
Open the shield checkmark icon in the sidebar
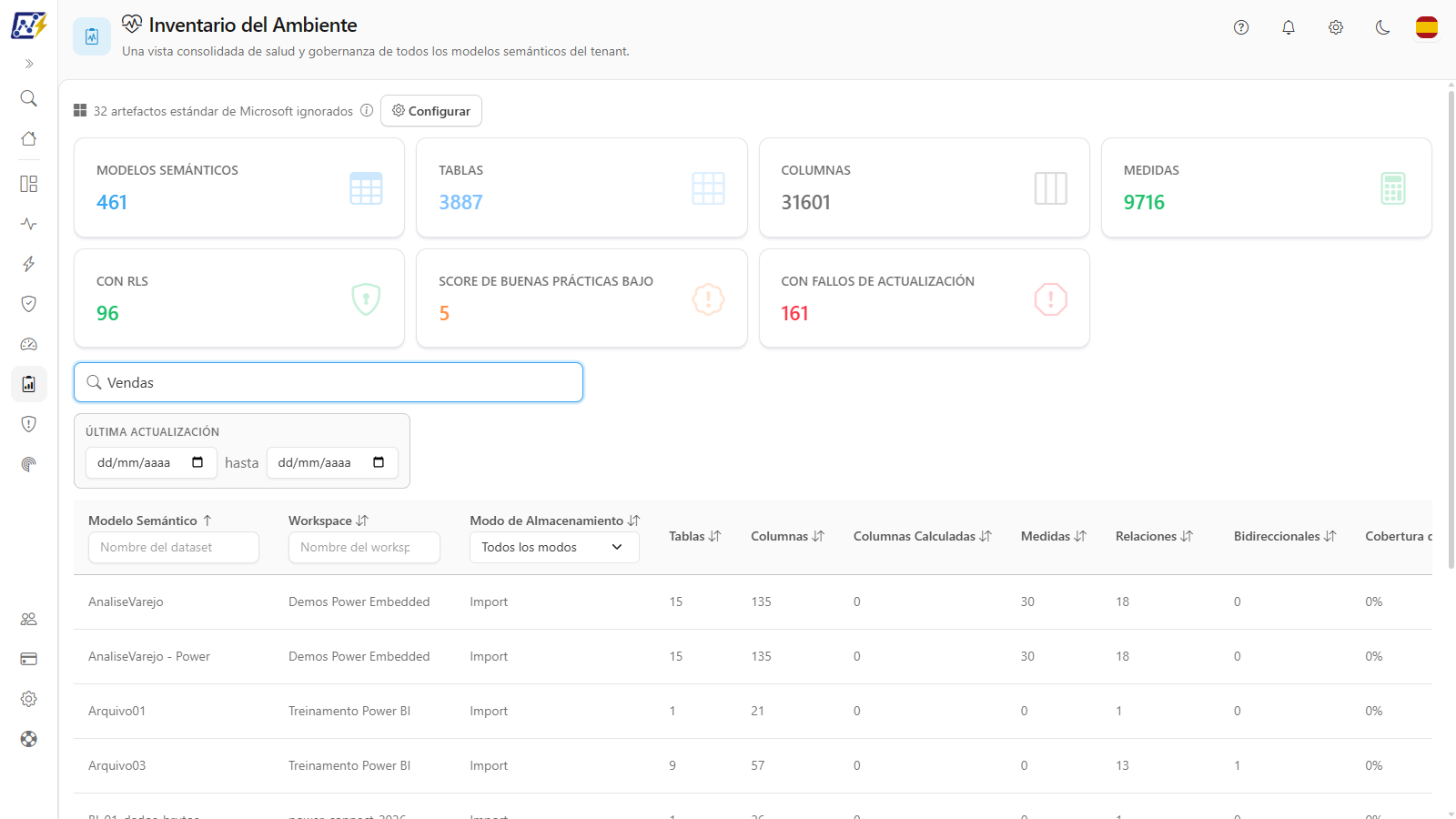pos(29,304)
